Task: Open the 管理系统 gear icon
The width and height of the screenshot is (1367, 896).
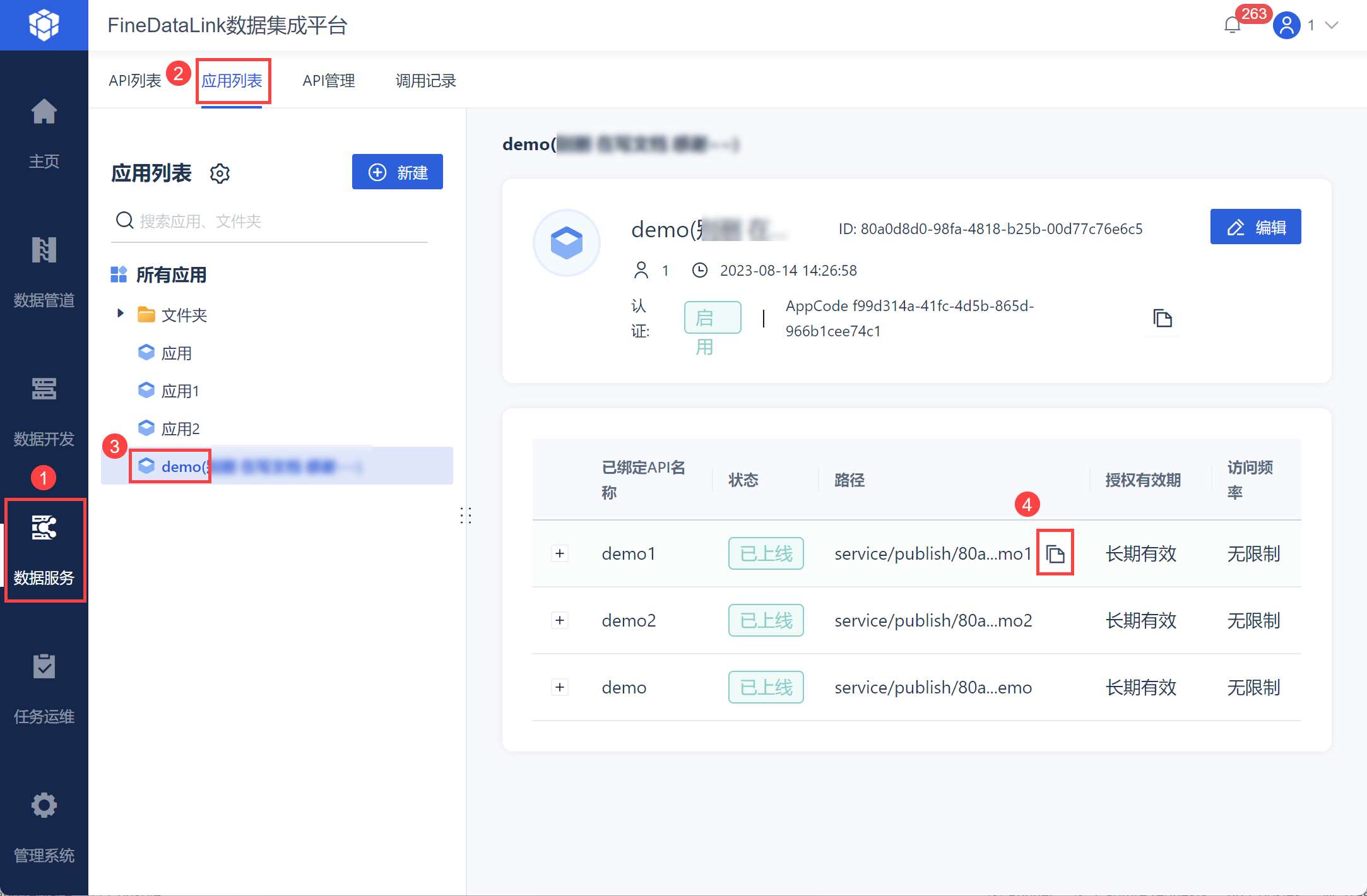Action: 44,805
